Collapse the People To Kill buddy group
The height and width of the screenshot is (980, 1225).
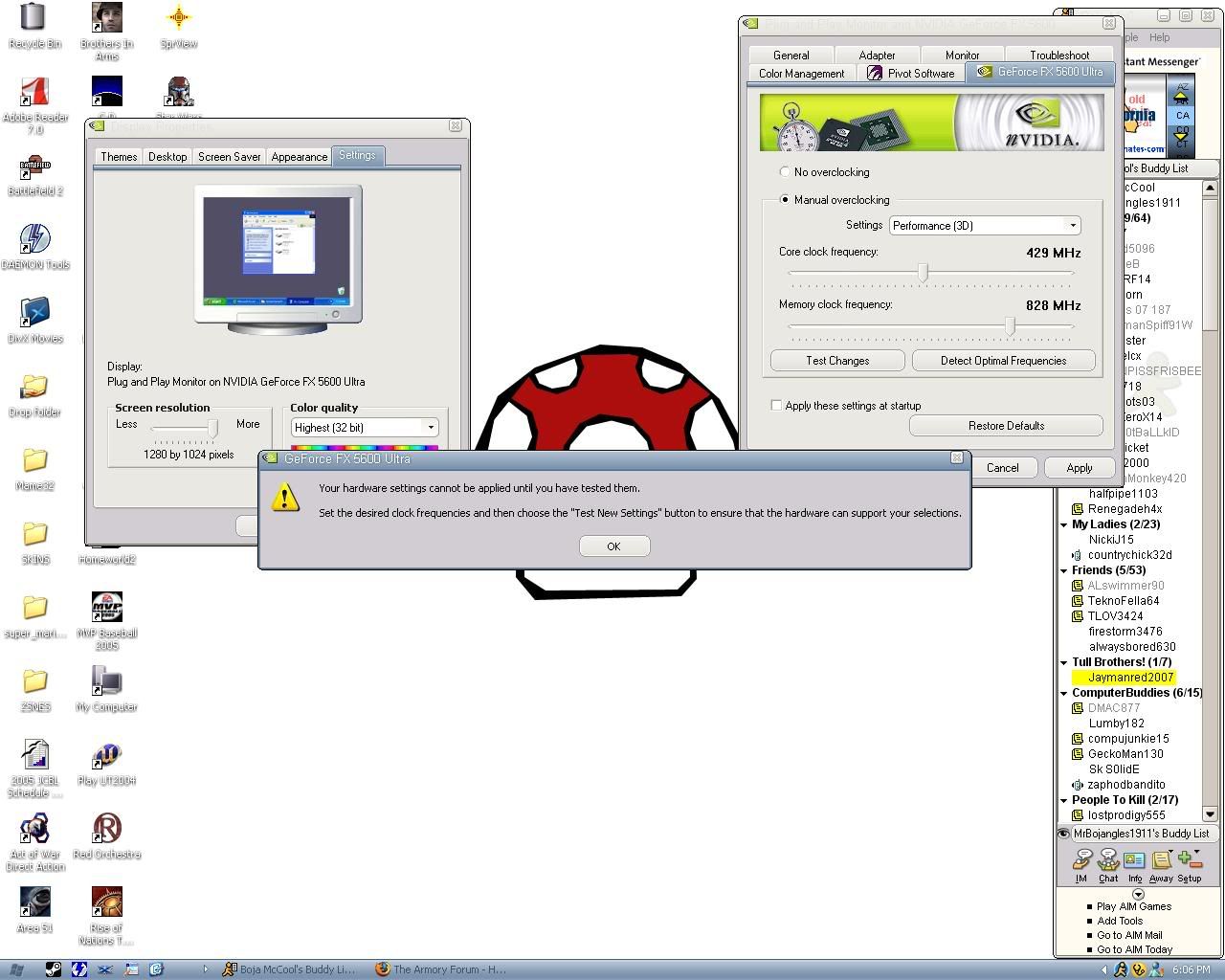point(1064,800)
